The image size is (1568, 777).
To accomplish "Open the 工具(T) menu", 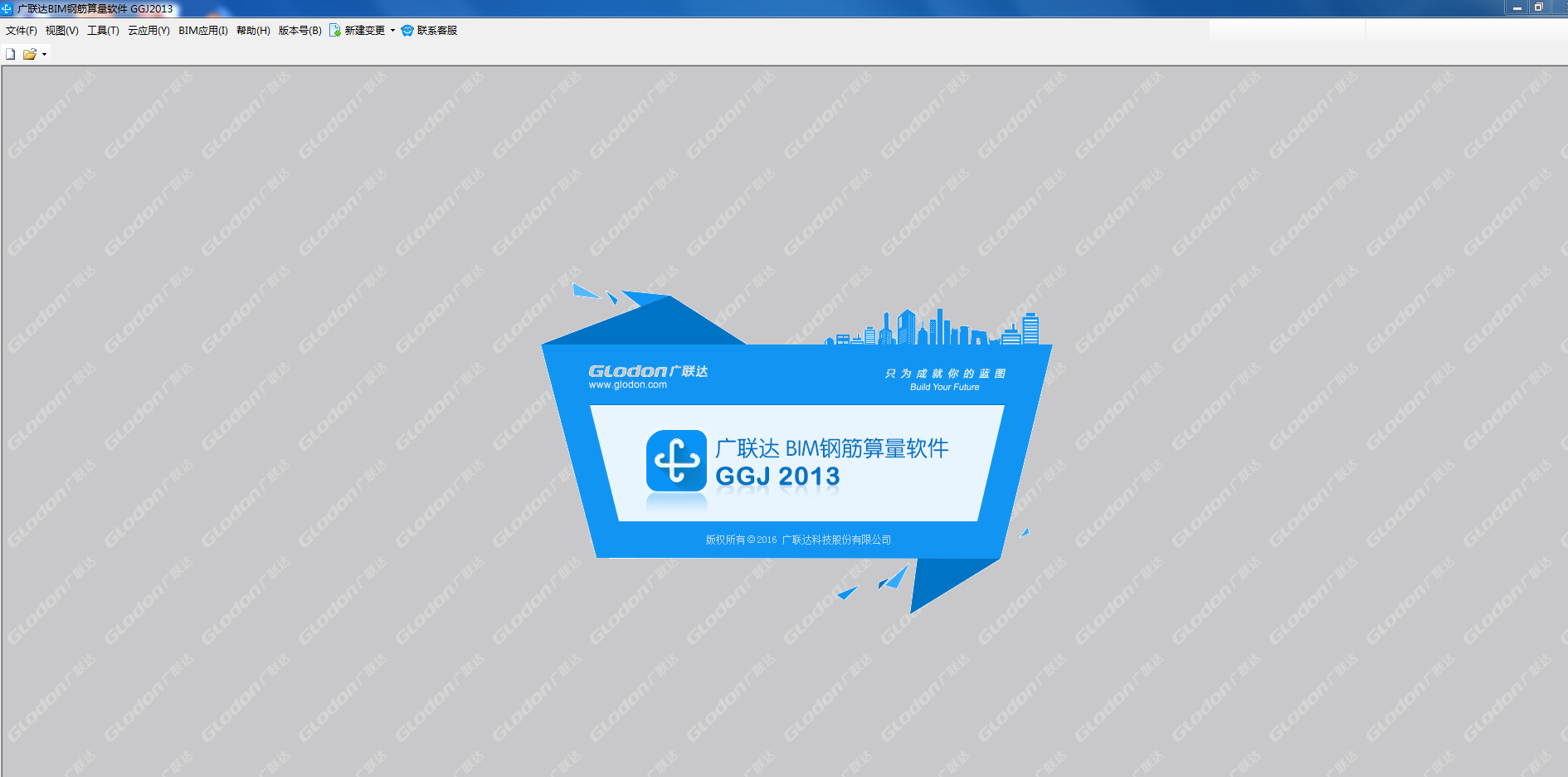I will point(104,31).
